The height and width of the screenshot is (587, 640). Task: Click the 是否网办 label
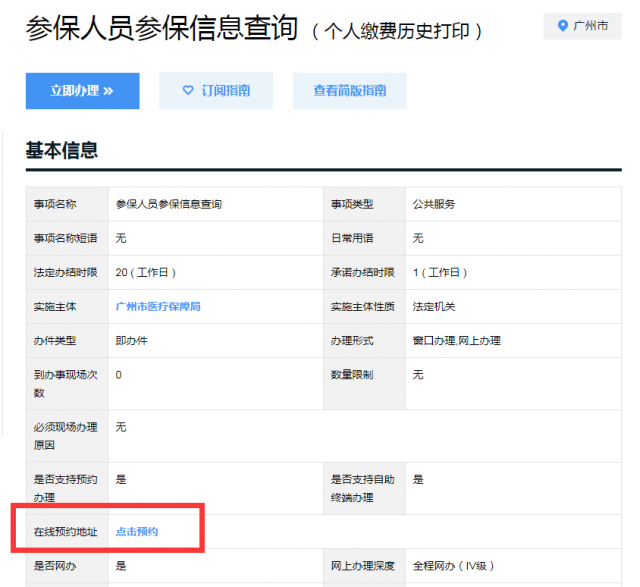(x=55, y=566)
